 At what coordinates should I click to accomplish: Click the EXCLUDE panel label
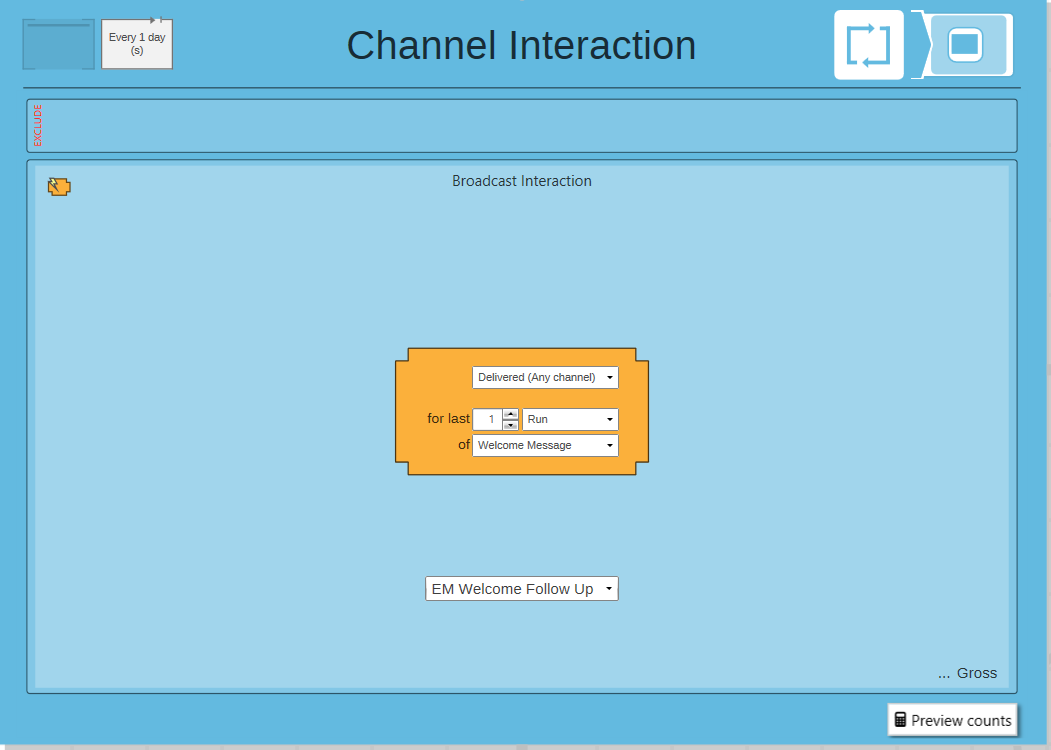coord(38,125)
